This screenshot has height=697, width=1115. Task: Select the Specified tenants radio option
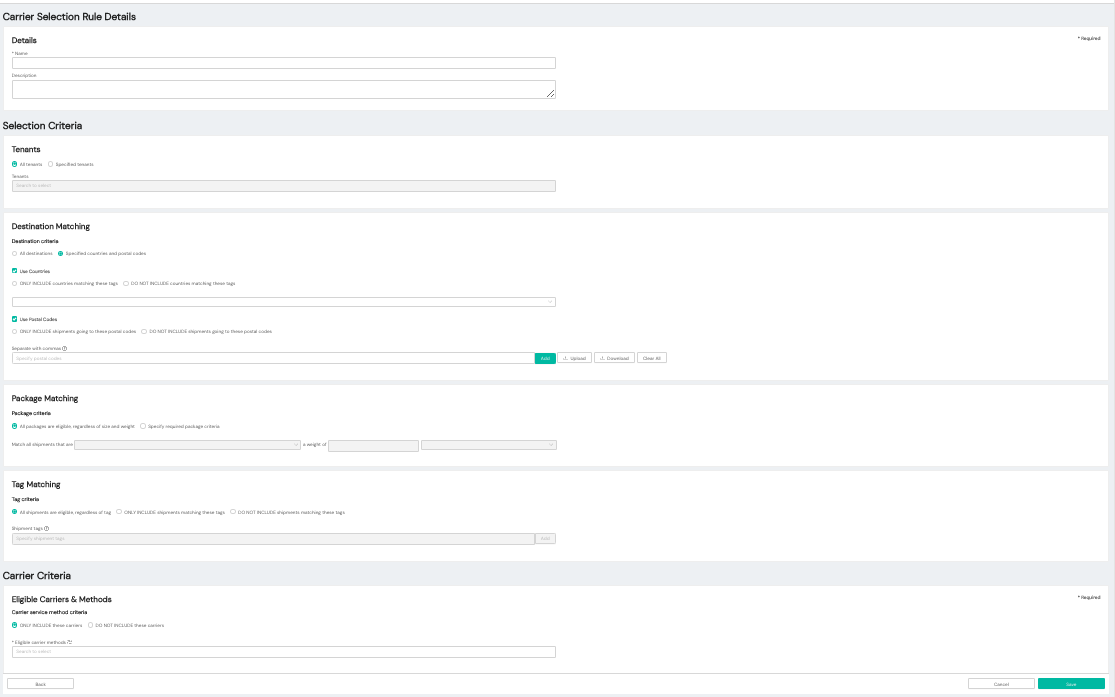(50, 164)
